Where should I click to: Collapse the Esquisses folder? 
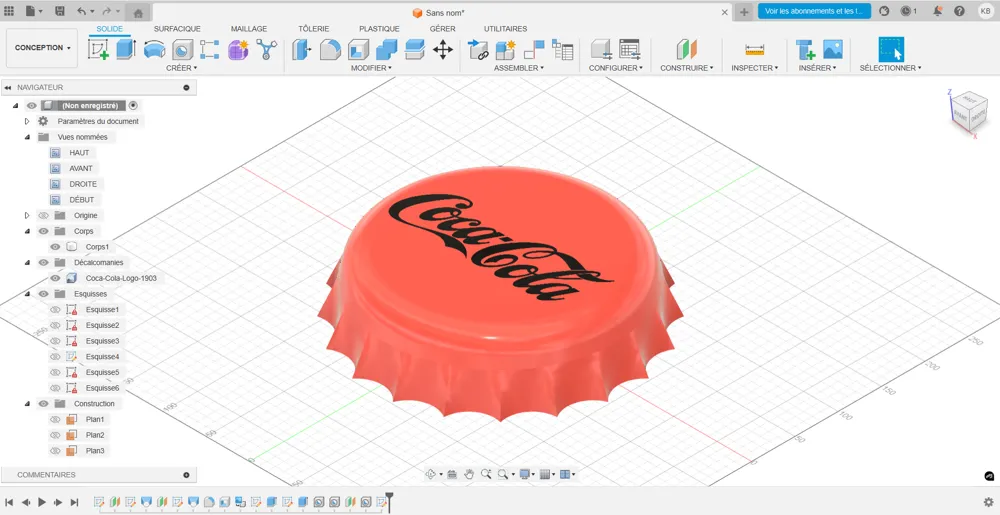(27, 294)
